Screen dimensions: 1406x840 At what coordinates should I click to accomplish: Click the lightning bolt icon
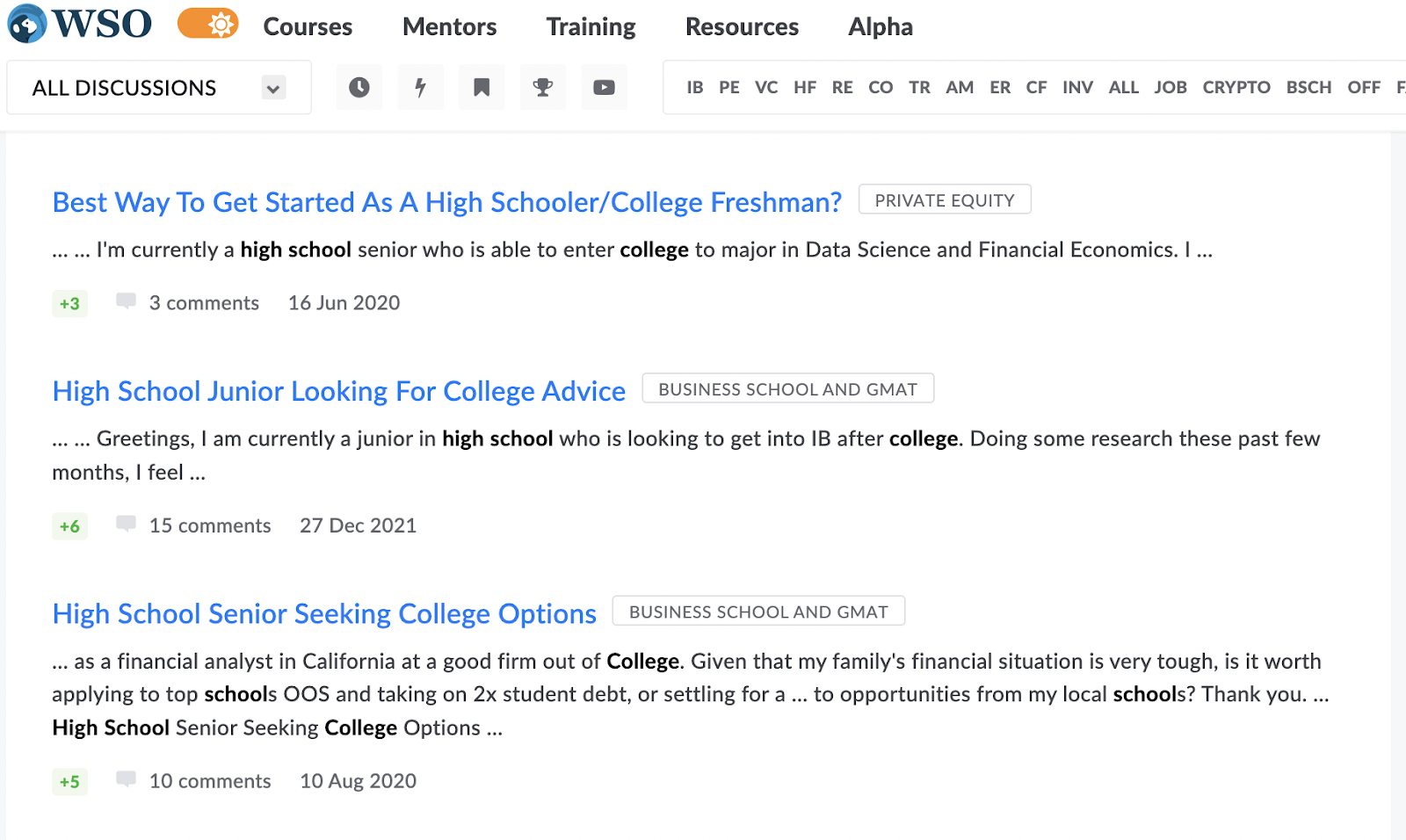click(420, 87)
